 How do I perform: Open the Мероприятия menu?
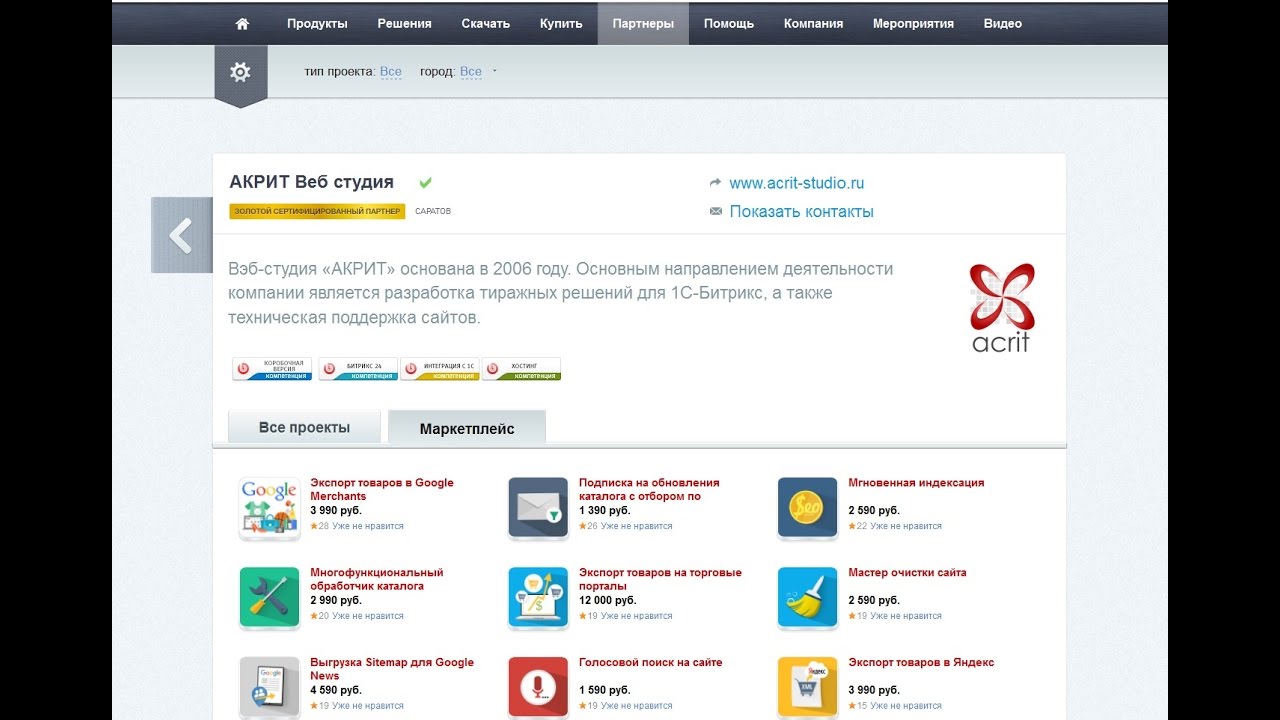point(913,24)
